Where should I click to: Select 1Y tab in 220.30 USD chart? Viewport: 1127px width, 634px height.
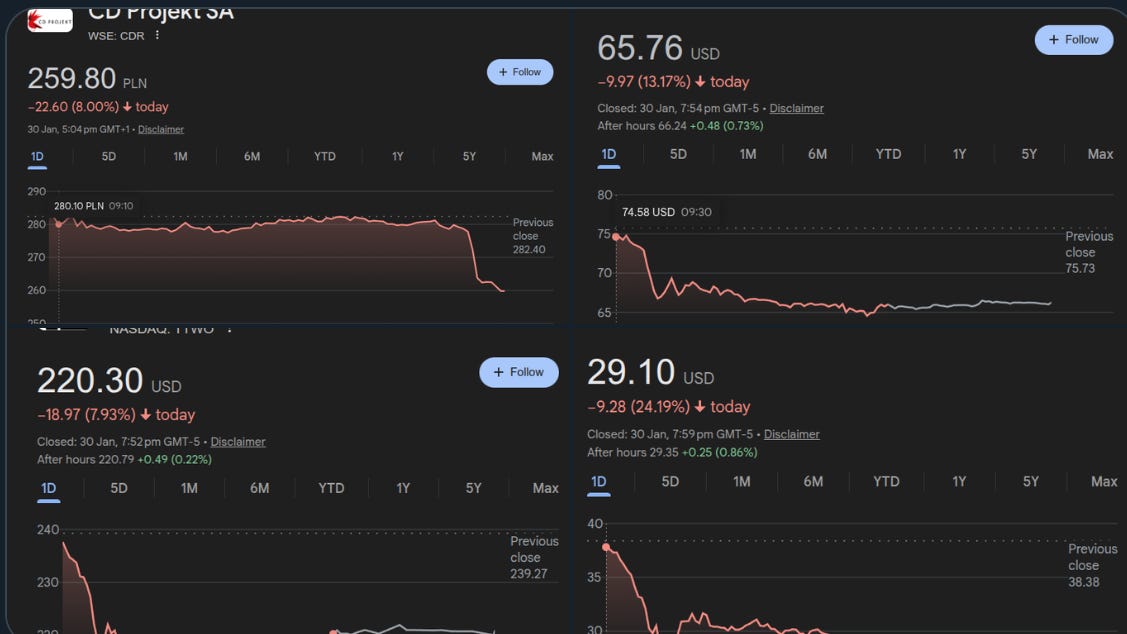pyautogui.click(x=403, y=489)
